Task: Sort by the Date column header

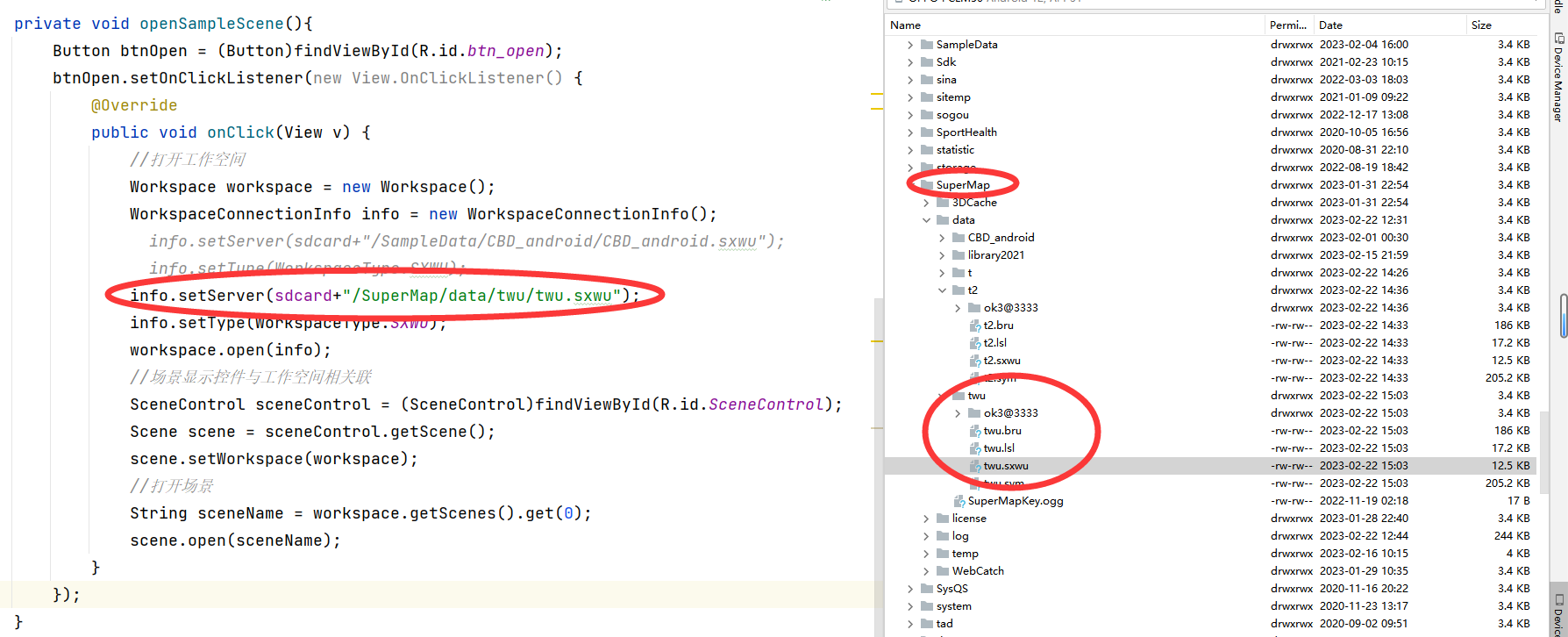Action: [1391, 25]
